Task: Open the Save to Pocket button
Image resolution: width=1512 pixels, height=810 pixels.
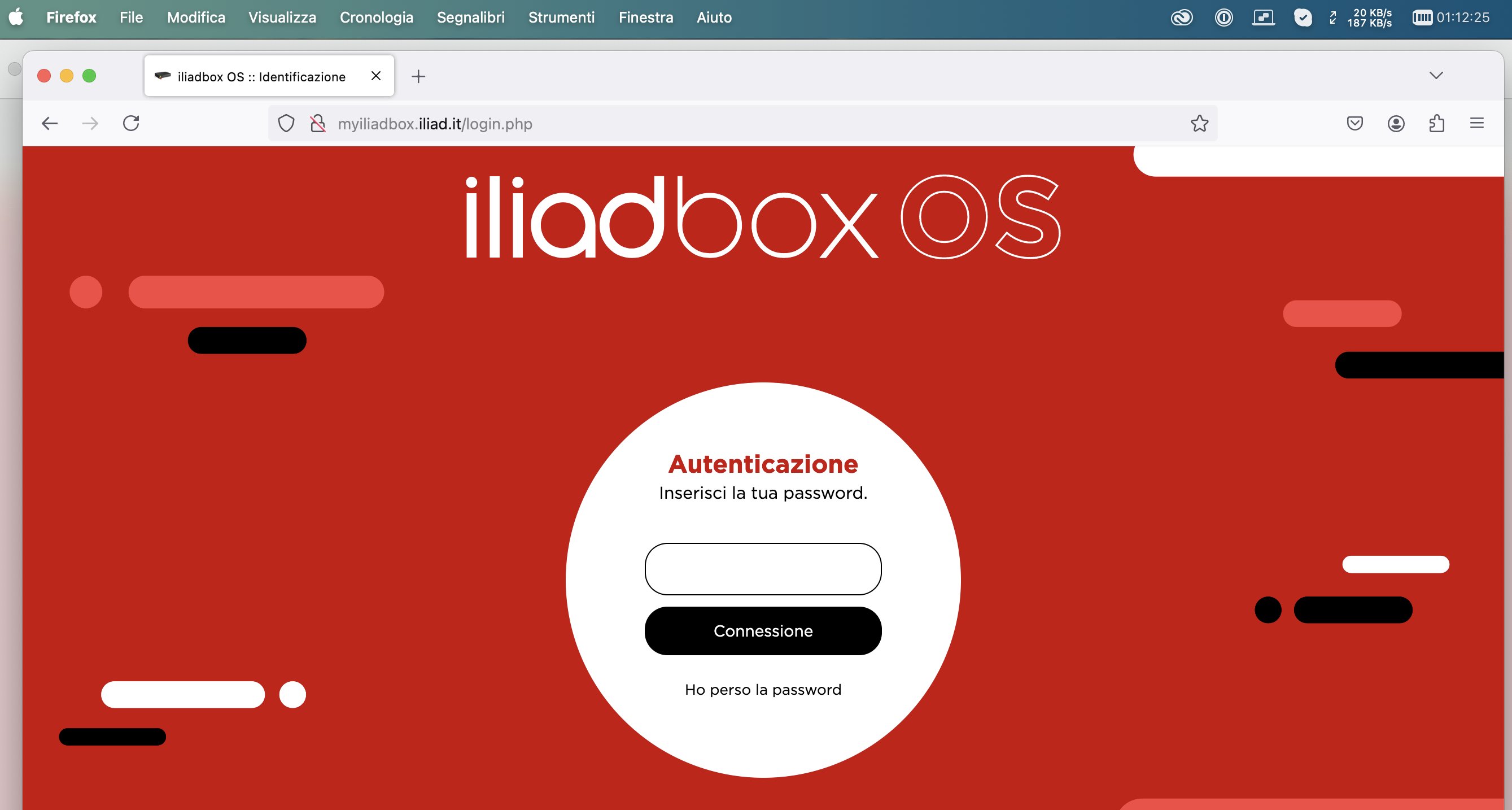Action: [x=1354, y=123]
